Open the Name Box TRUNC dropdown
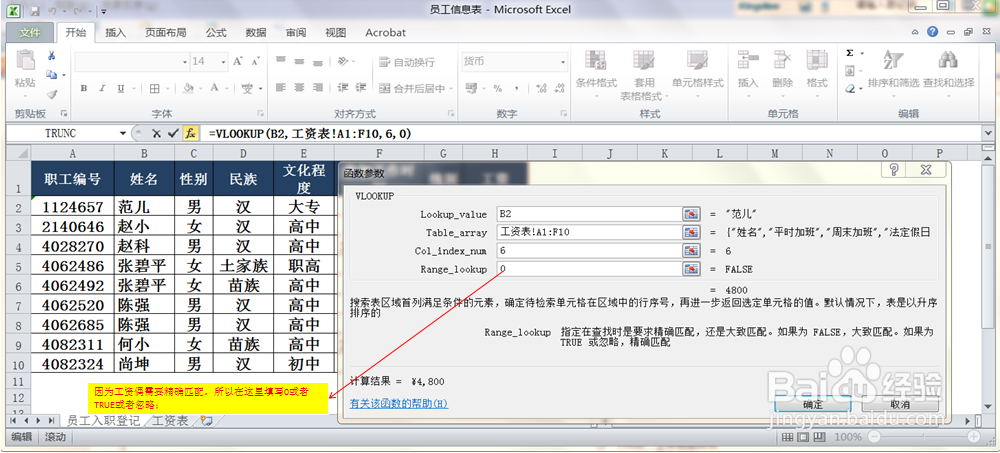 123,133
